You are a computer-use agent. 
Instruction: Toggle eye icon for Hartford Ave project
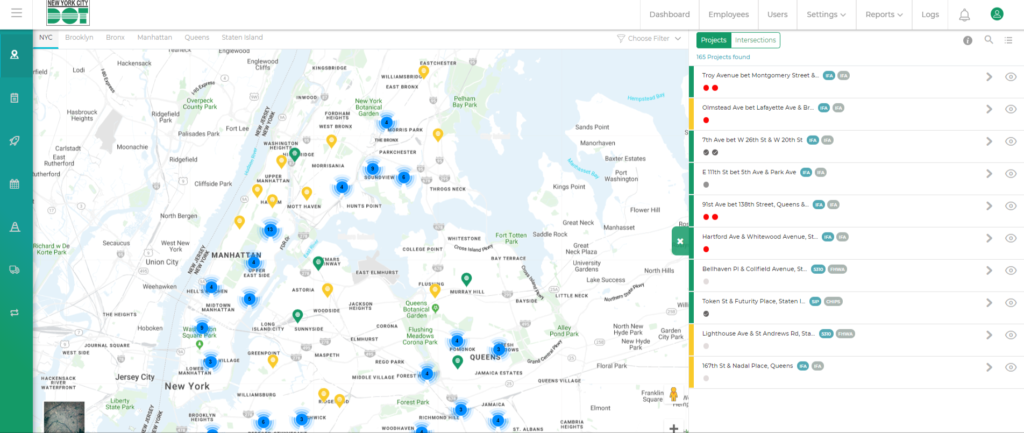tap(1010, 238)
